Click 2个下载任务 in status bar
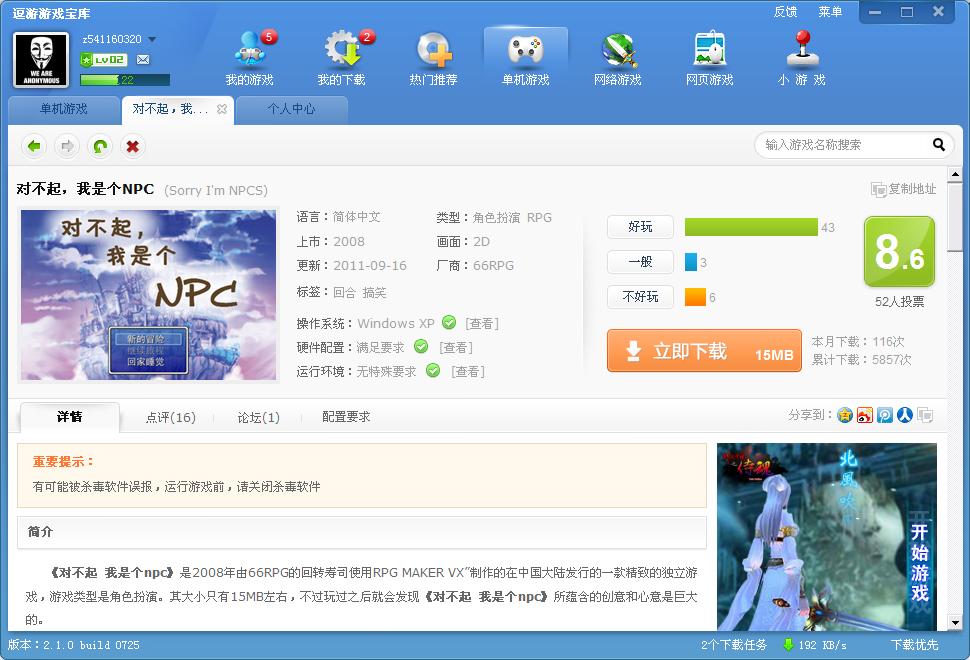This screenshot has width=970, height=660. (734, 645)
